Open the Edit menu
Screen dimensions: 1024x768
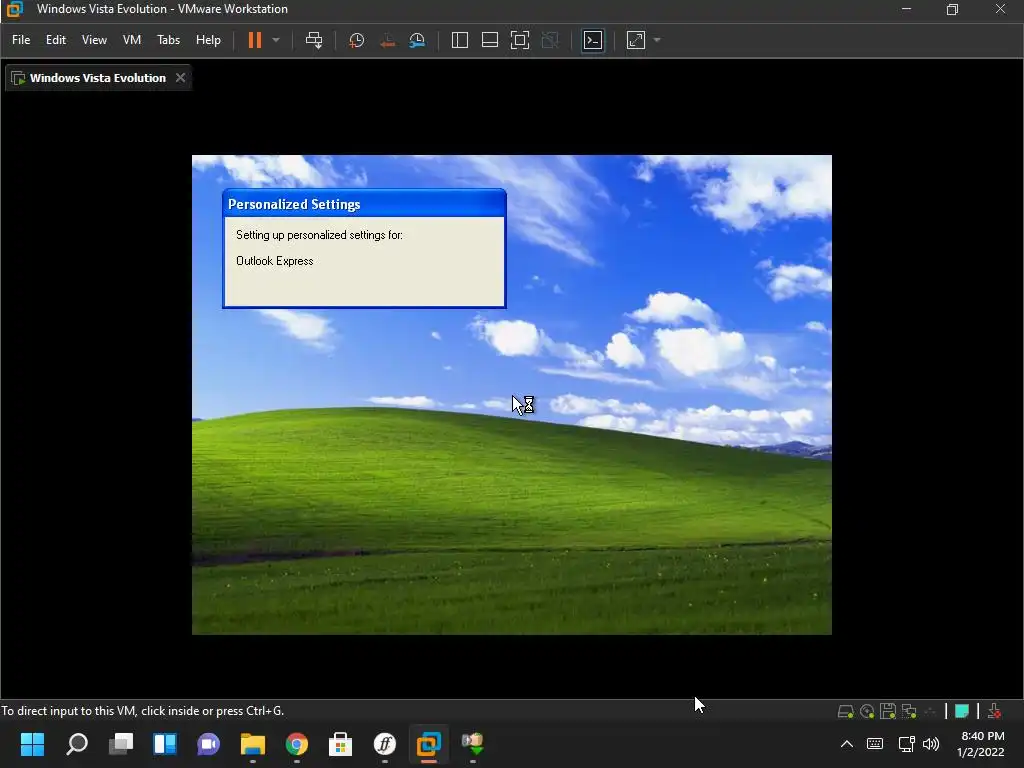(x=56, y=40)
